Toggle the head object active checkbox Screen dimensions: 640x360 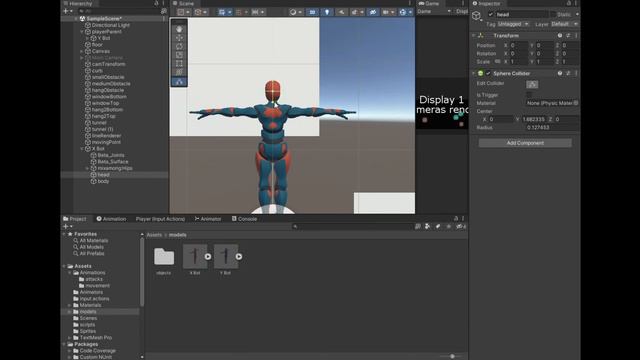coord(491,14)
